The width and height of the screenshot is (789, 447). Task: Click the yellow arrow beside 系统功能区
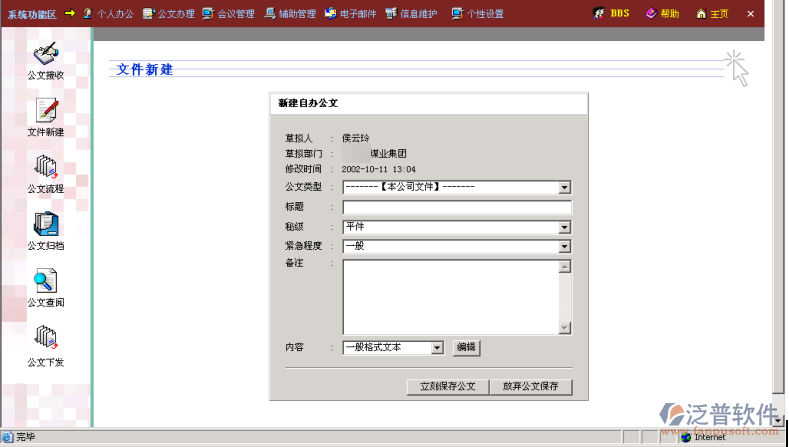click(x=69, y=13)
